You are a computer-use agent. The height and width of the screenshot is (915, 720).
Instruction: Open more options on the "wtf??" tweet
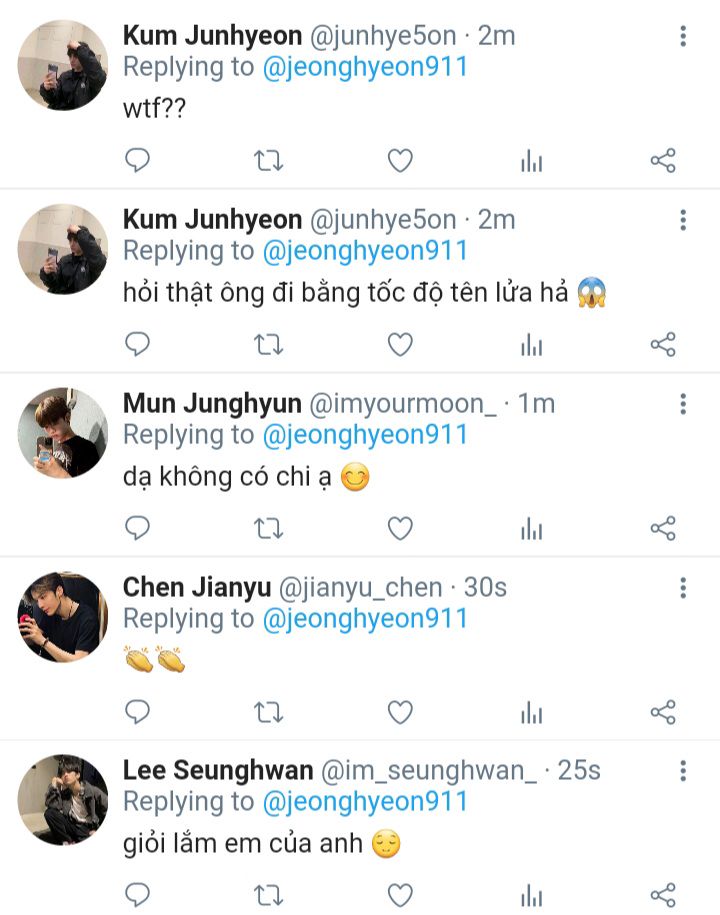tap(683, 37)
